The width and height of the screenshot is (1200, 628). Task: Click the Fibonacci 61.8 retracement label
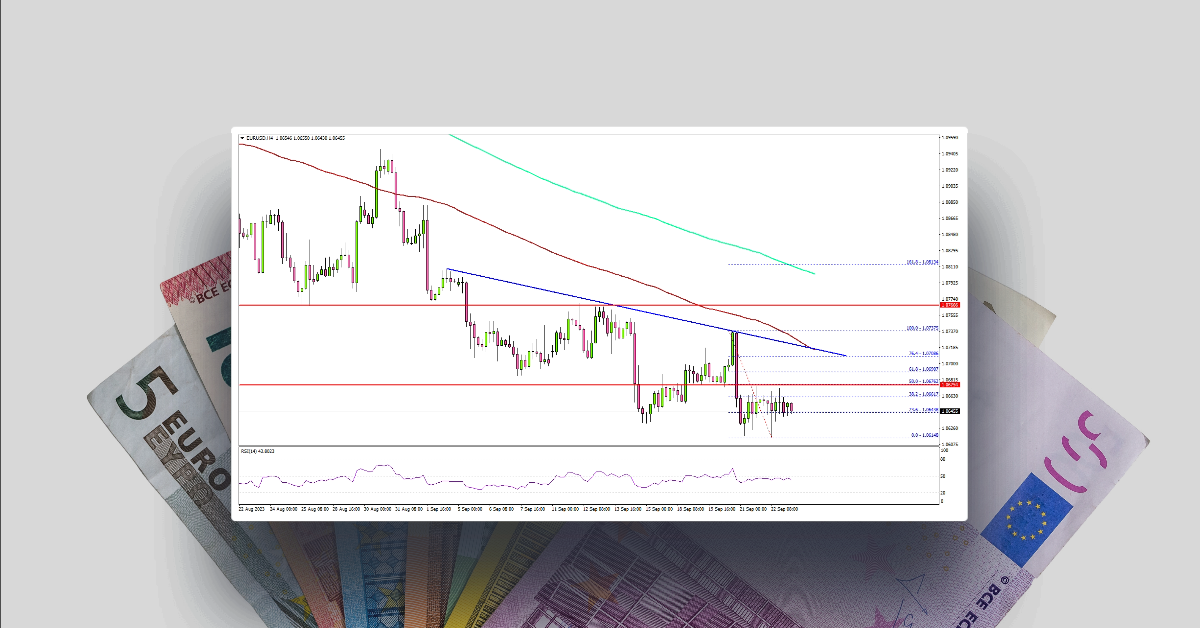click(920, 368)
